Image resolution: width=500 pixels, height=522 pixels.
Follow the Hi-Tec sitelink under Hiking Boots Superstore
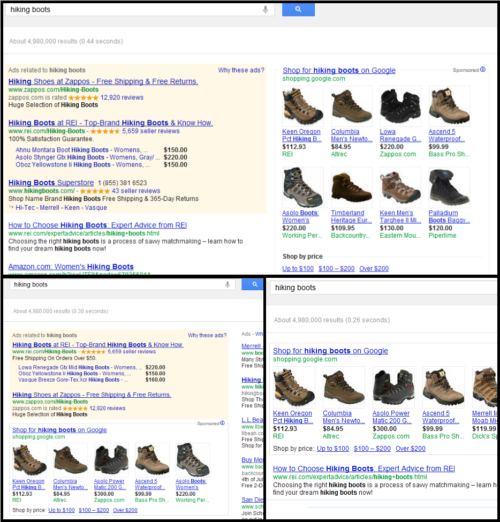pyautogui.click(x=26, y=208)
